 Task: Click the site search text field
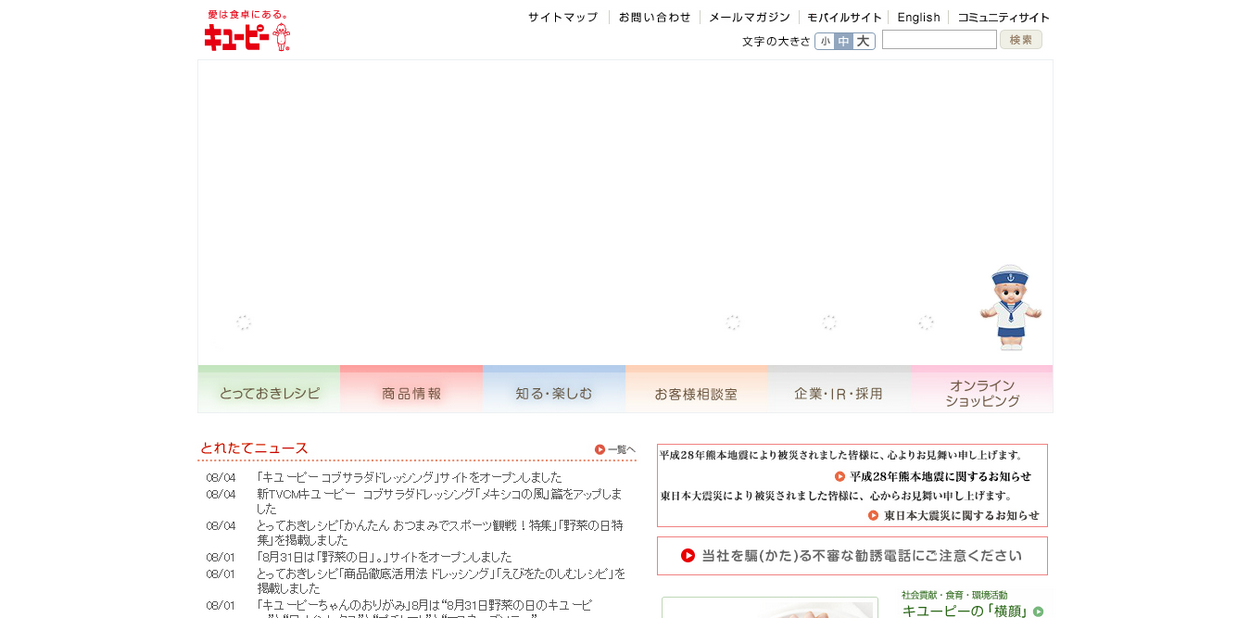(x=939, y=40)
